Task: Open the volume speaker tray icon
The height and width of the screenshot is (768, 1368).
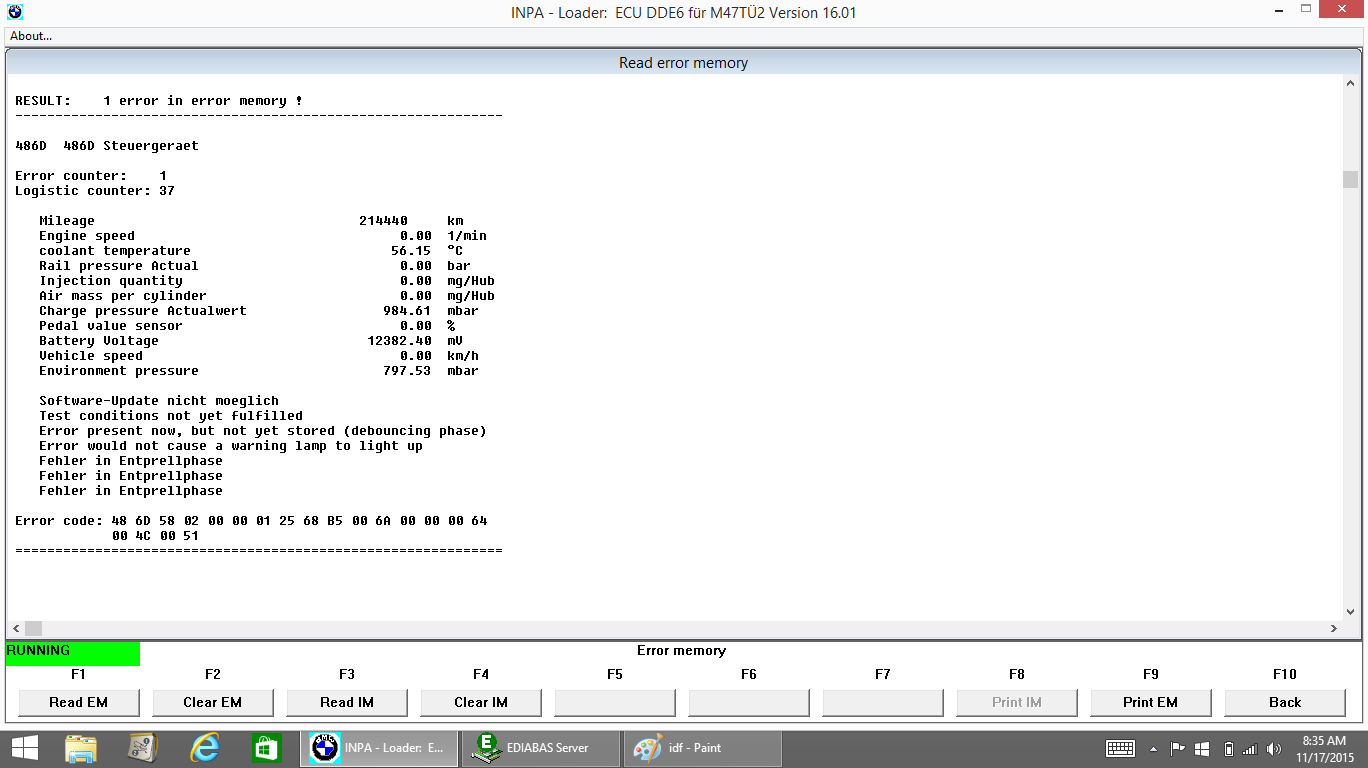Action: click(1274, 748)
